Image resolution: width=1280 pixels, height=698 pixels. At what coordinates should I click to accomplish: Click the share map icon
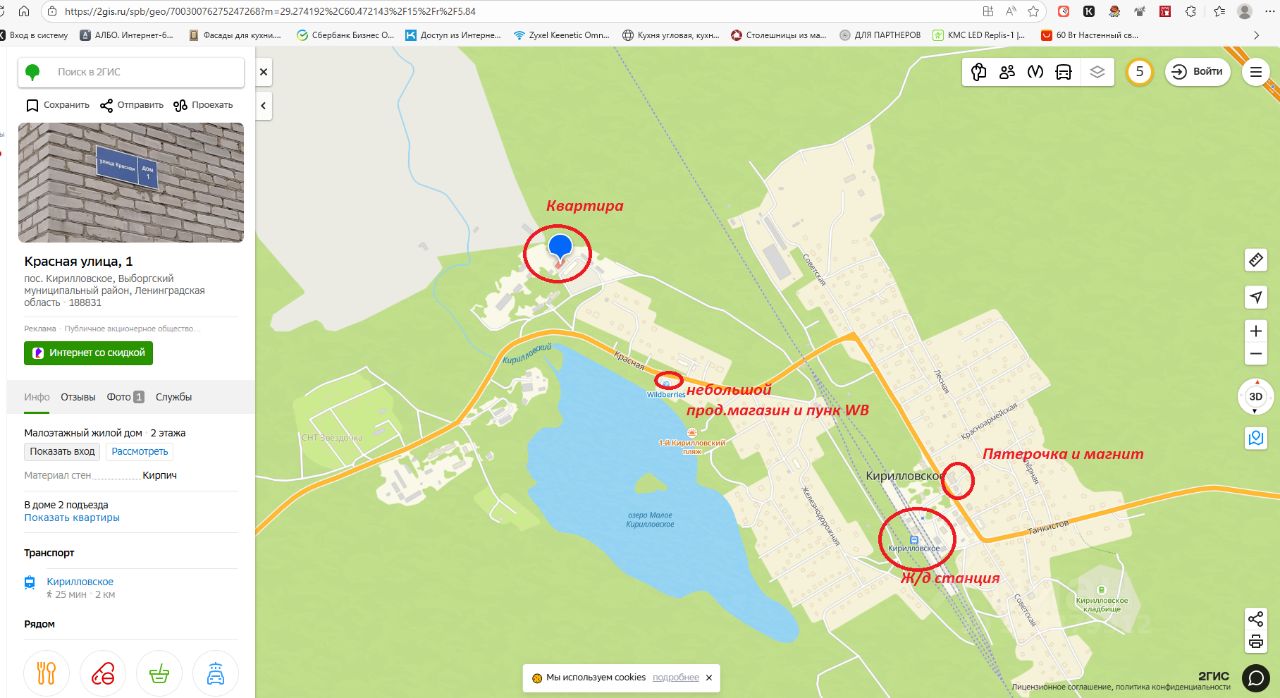1256,619
